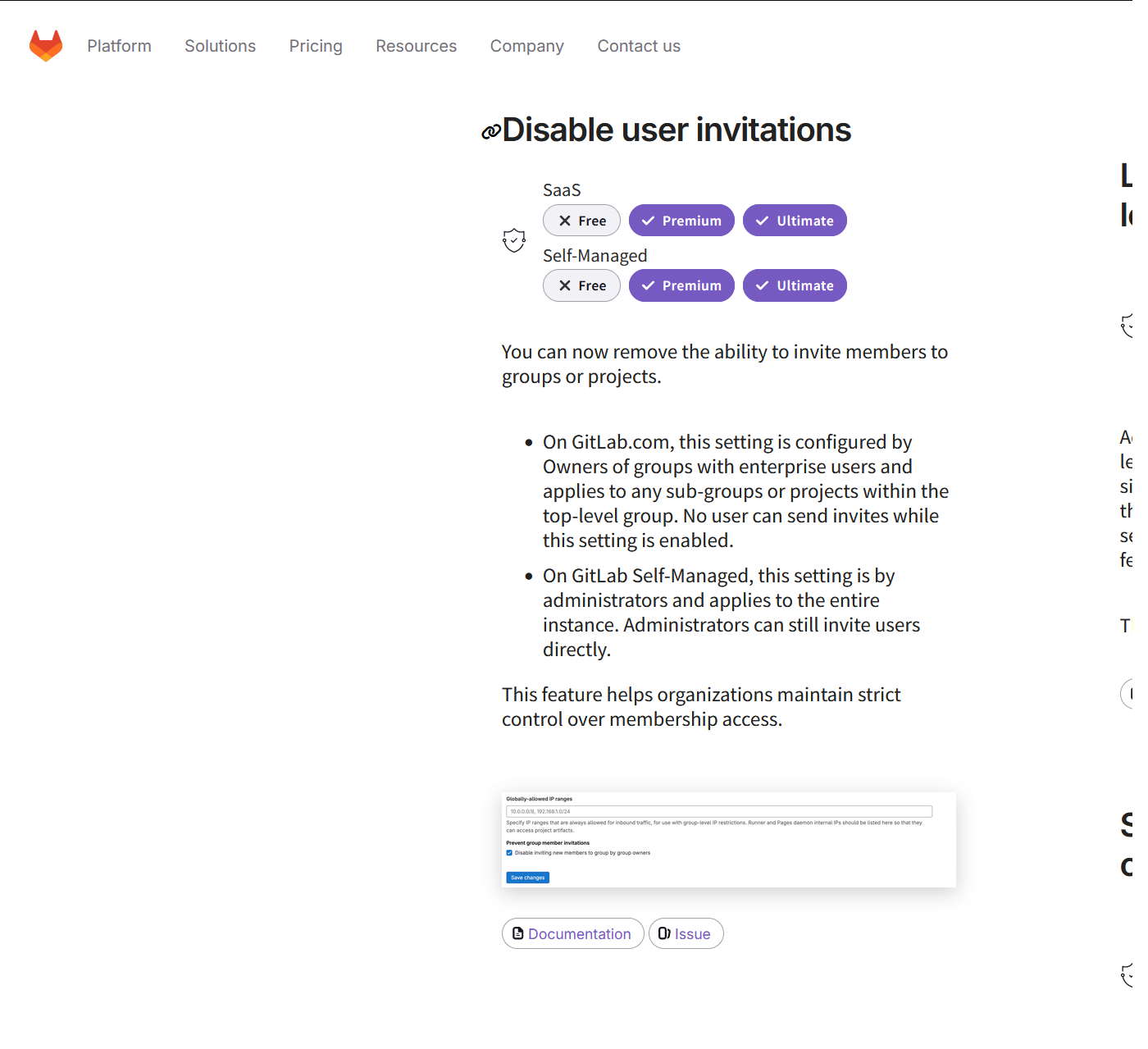Image resolution: width=1148 pixels, height=1049 pixels.
Task: Go to the Pricing page
Action: point(316,46)
